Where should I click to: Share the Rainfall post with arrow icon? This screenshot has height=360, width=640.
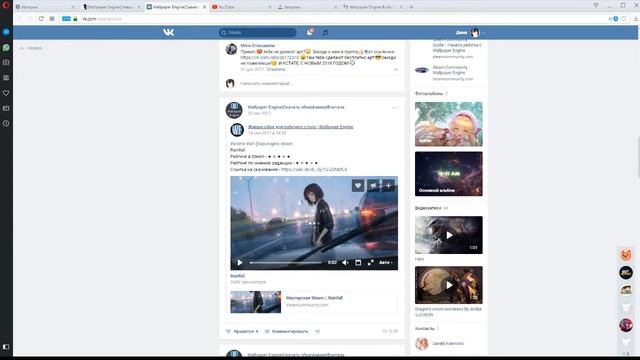pos(317,331)
